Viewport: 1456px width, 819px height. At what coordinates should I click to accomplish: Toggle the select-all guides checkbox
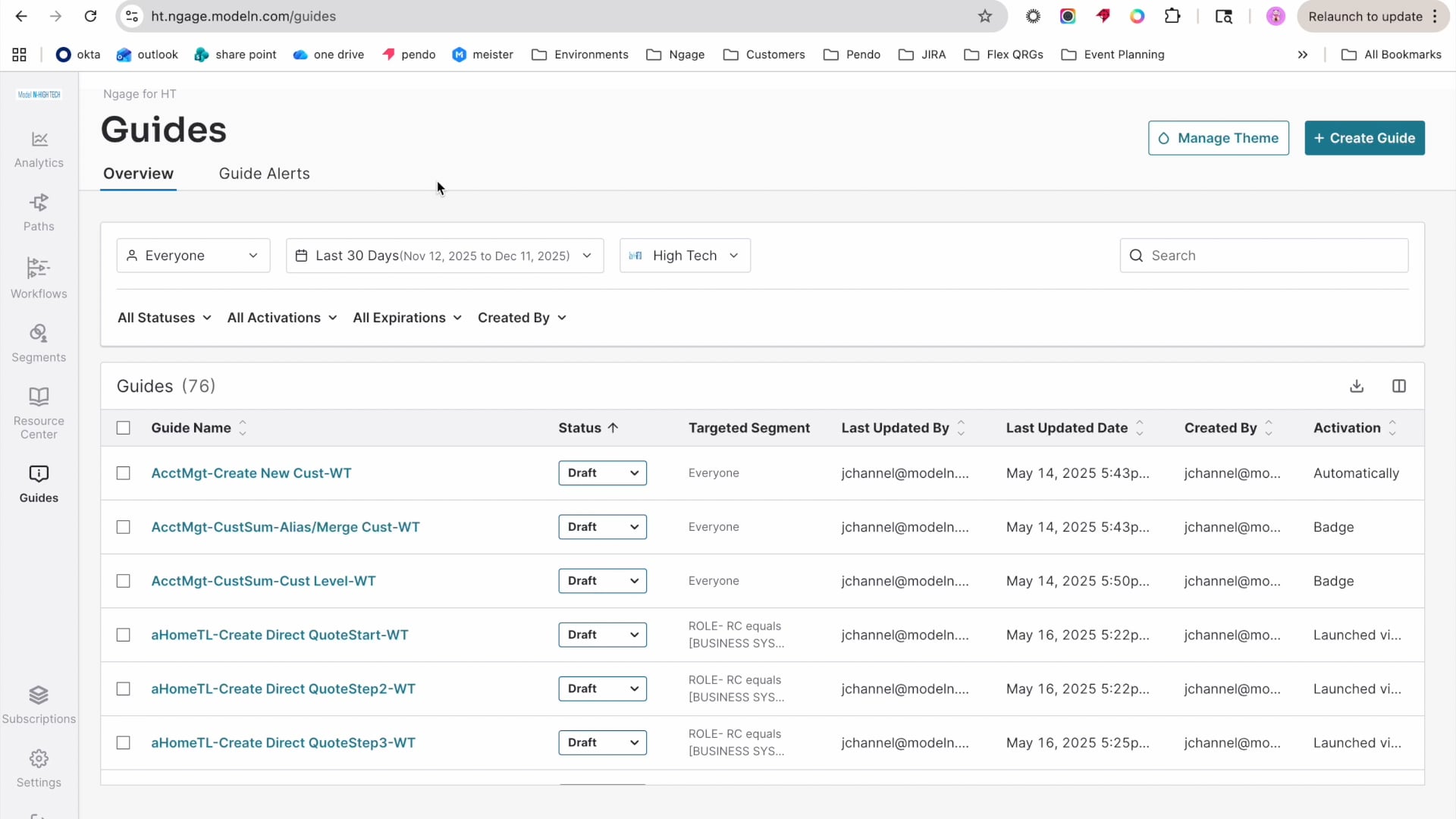[123, 428]
